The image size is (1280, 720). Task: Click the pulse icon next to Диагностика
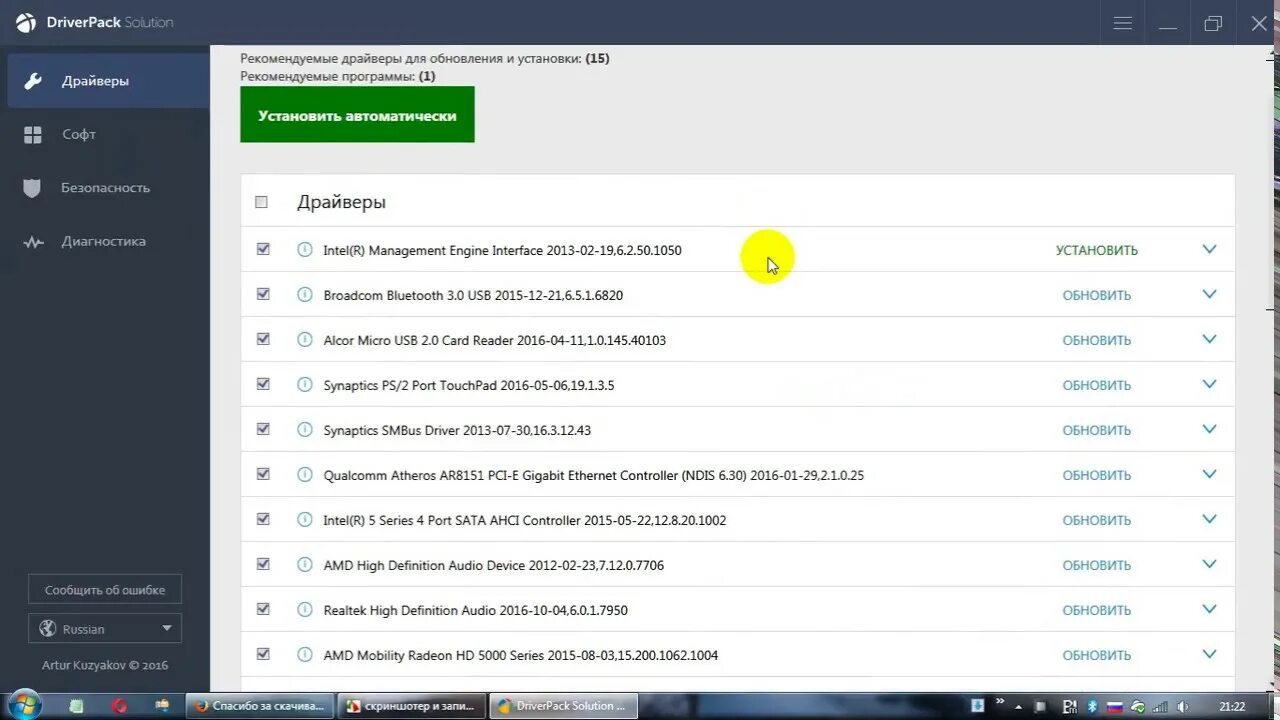(x=33, y=242)
